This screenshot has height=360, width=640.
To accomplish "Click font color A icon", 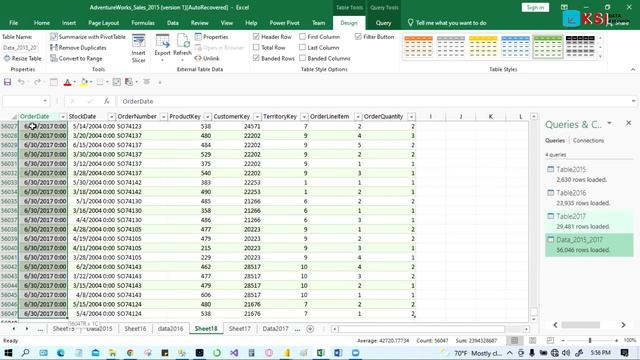I will (67, 82).
